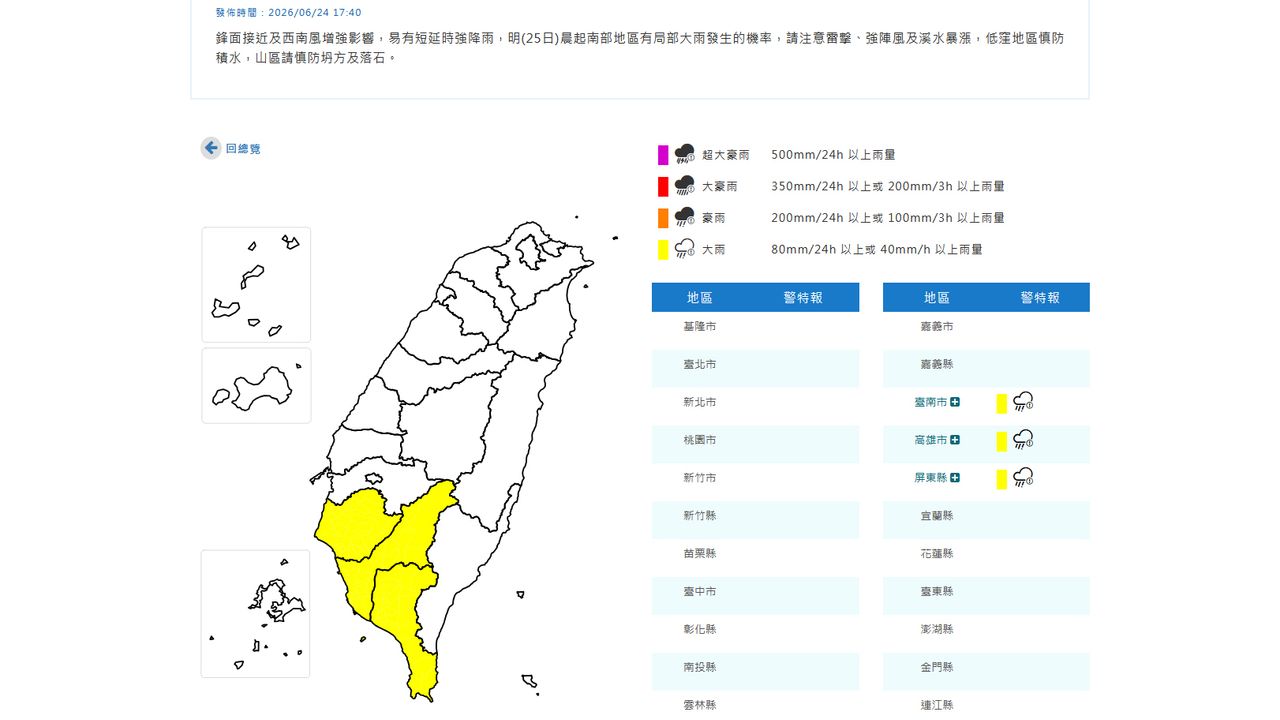This screenshot has height=720, width=1280.
Task: Click the yellow warning swatch in 臺南市 row
Action: [1001, 404]
